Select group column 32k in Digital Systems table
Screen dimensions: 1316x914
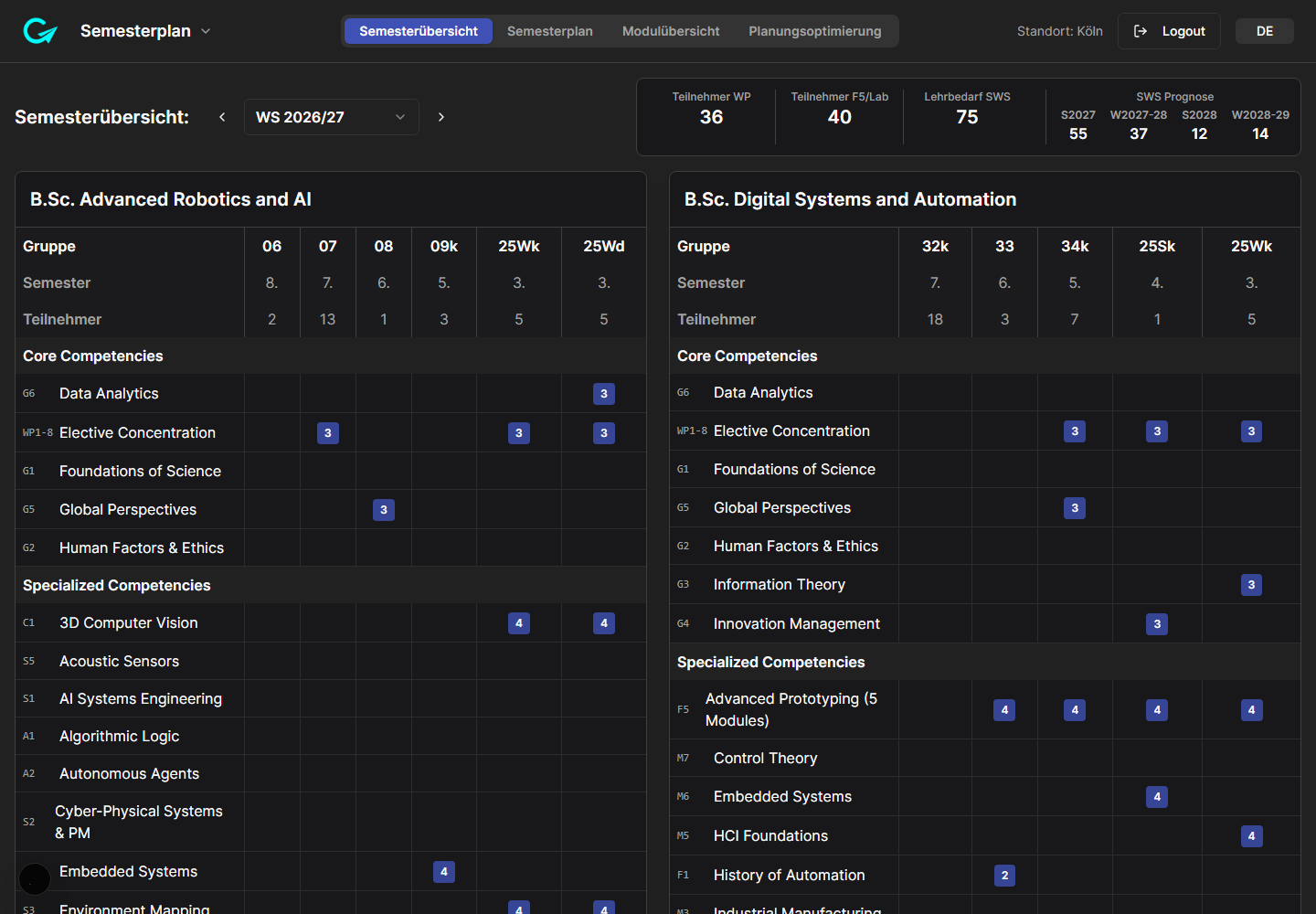(935, 246)
